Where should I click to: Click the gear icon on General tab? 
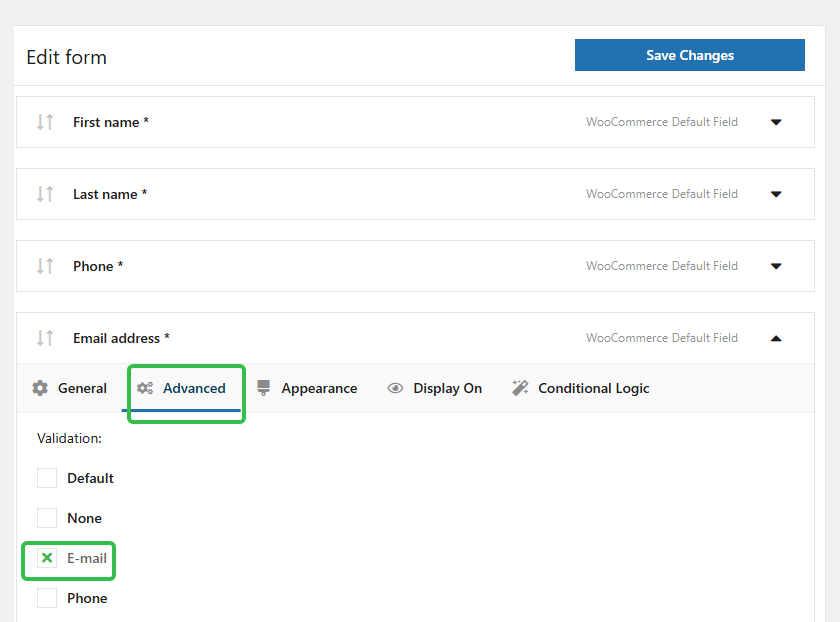(40, 388)
